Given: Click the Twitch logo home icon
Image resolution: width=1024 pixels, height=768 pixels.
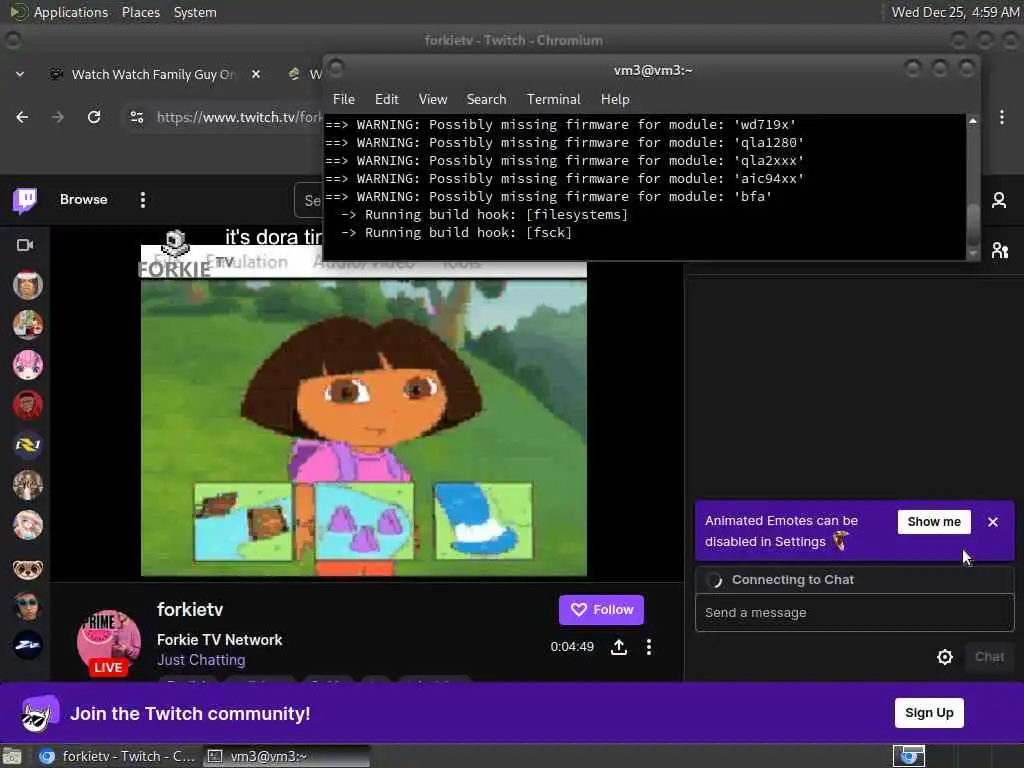Looking at the screenshot, I should click(25, 200).
